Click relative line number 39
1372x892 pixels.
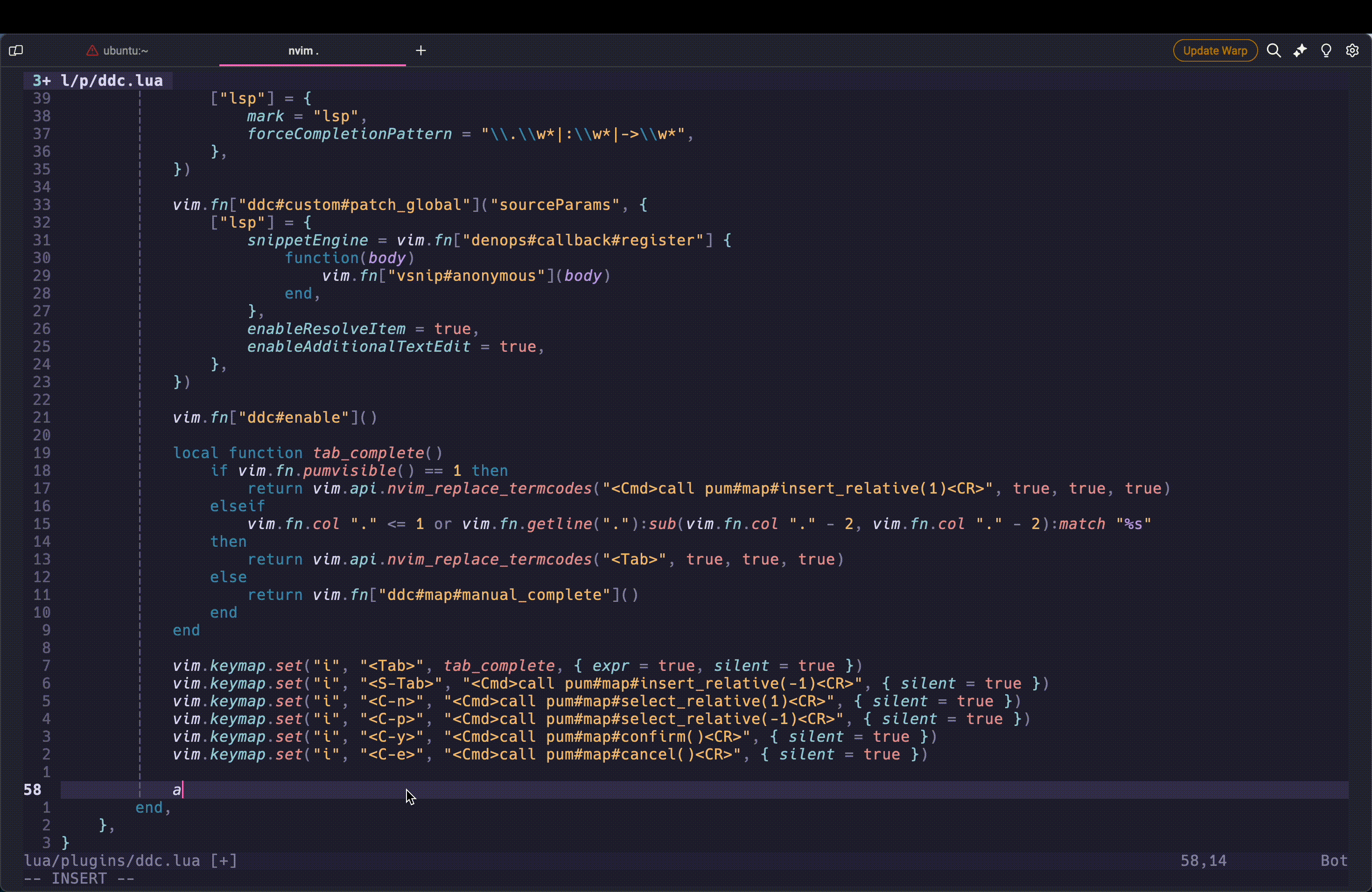point(42,98)
